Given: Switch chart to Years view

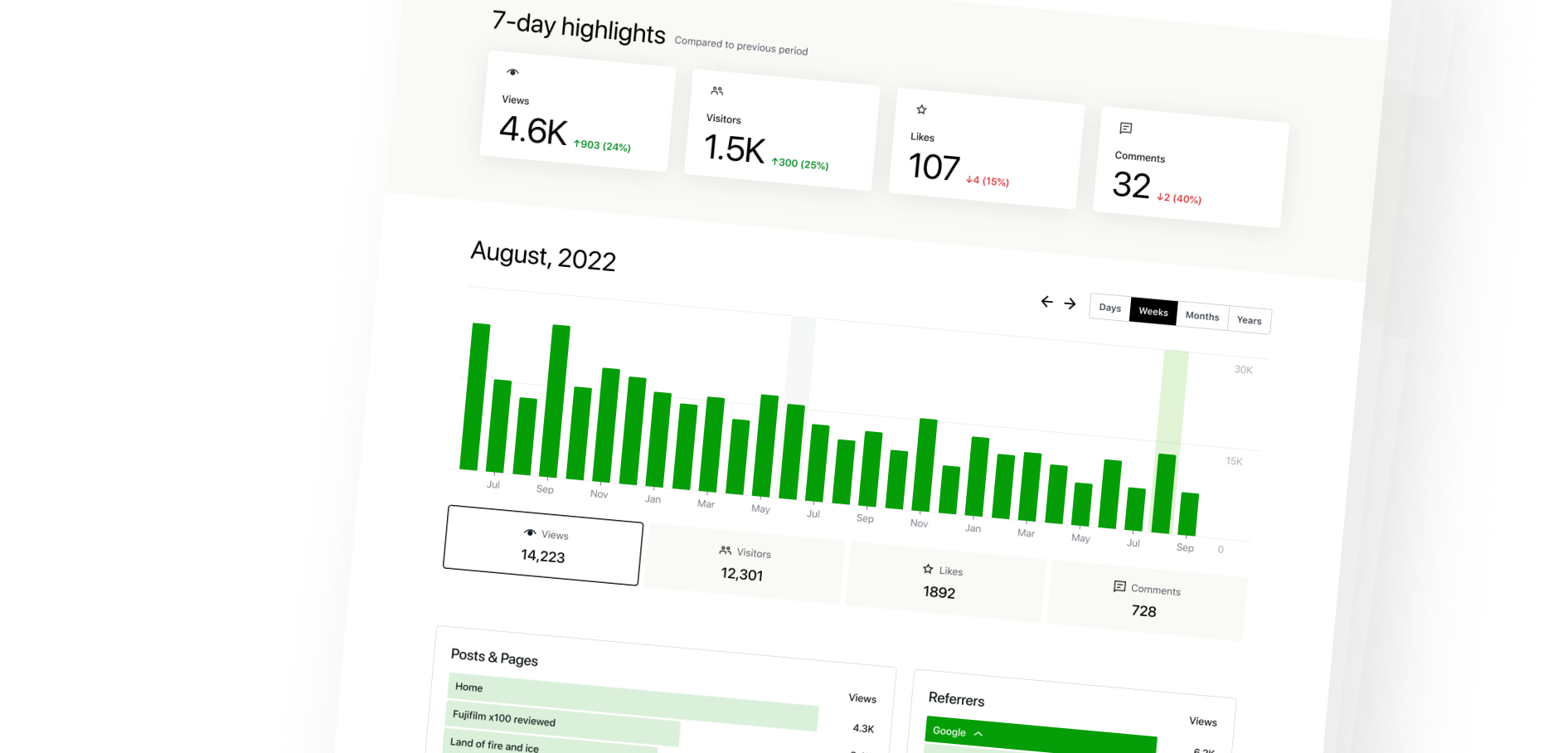Looking at the screenshot, I should pos(1249,320).
